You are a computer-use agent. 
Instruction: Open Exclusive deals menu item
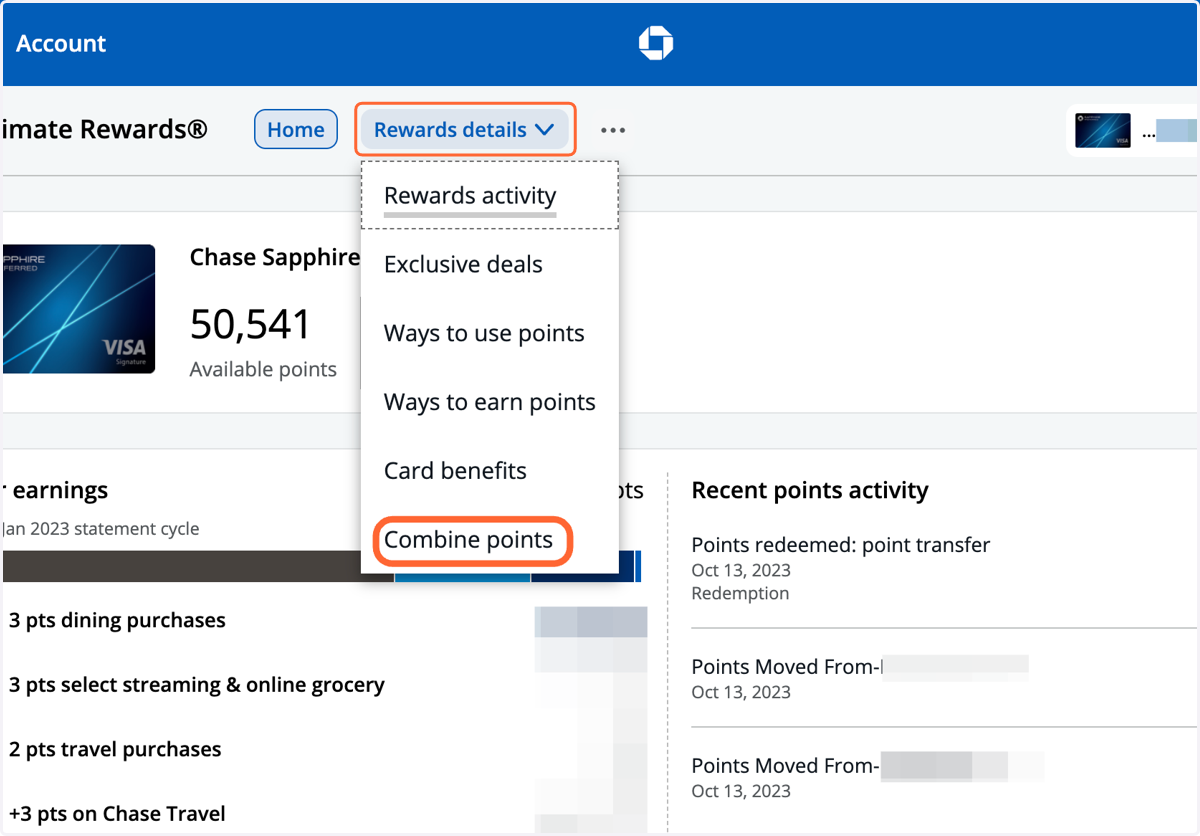pyautogui.click(x=463, y=265)
